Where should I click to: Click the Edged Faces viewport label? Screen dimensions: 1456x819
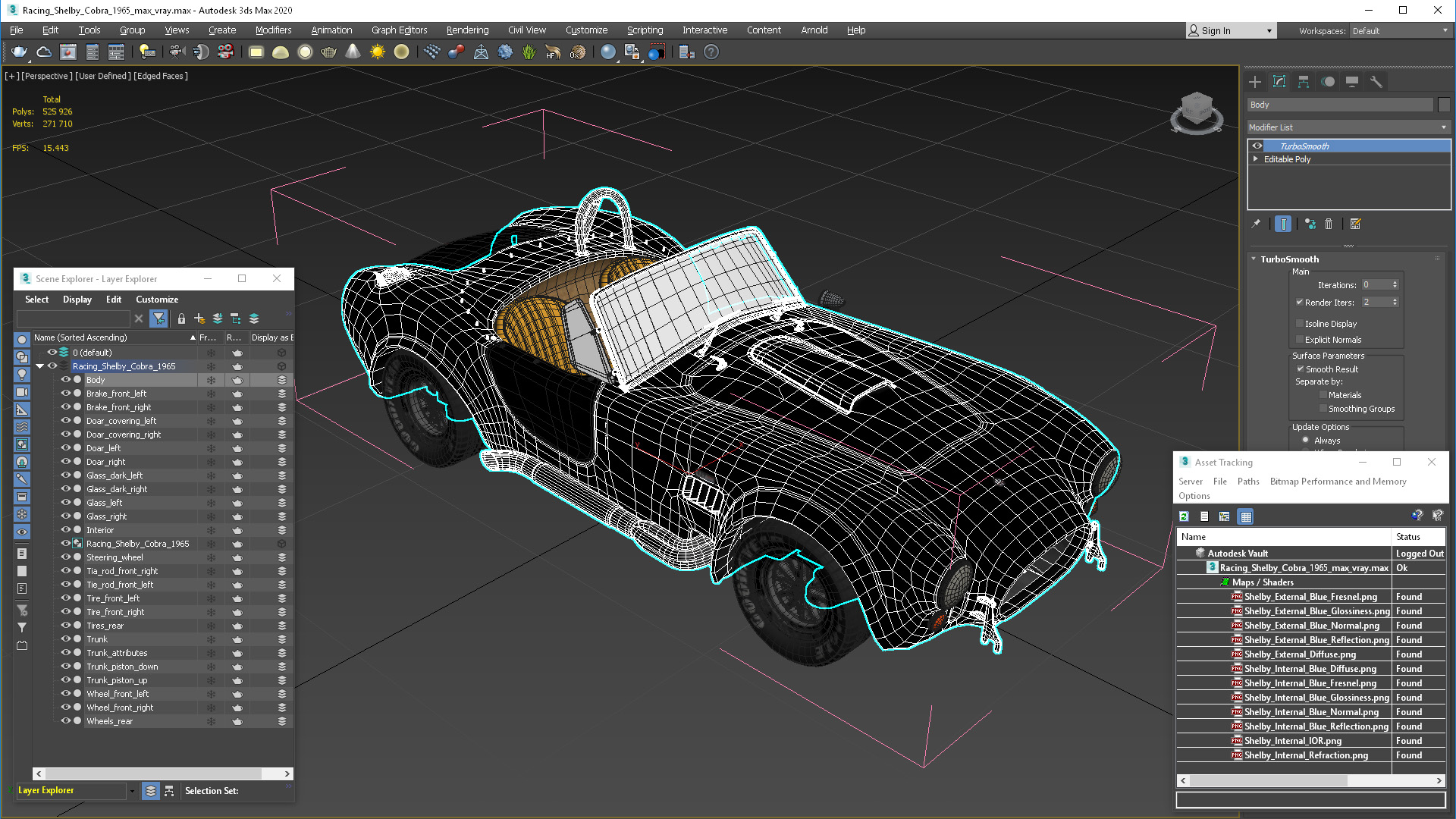tap(161, 76)
